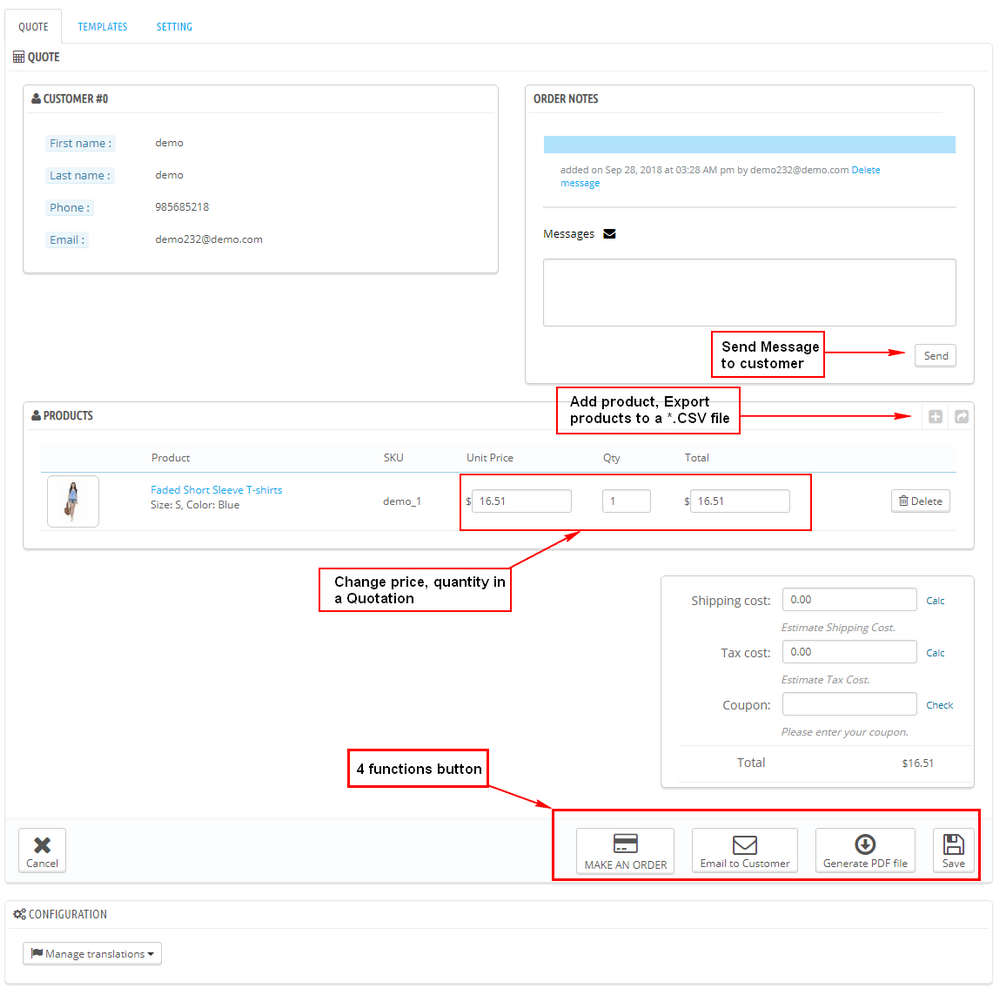Switch to the SETTING tab

point(174,27)
